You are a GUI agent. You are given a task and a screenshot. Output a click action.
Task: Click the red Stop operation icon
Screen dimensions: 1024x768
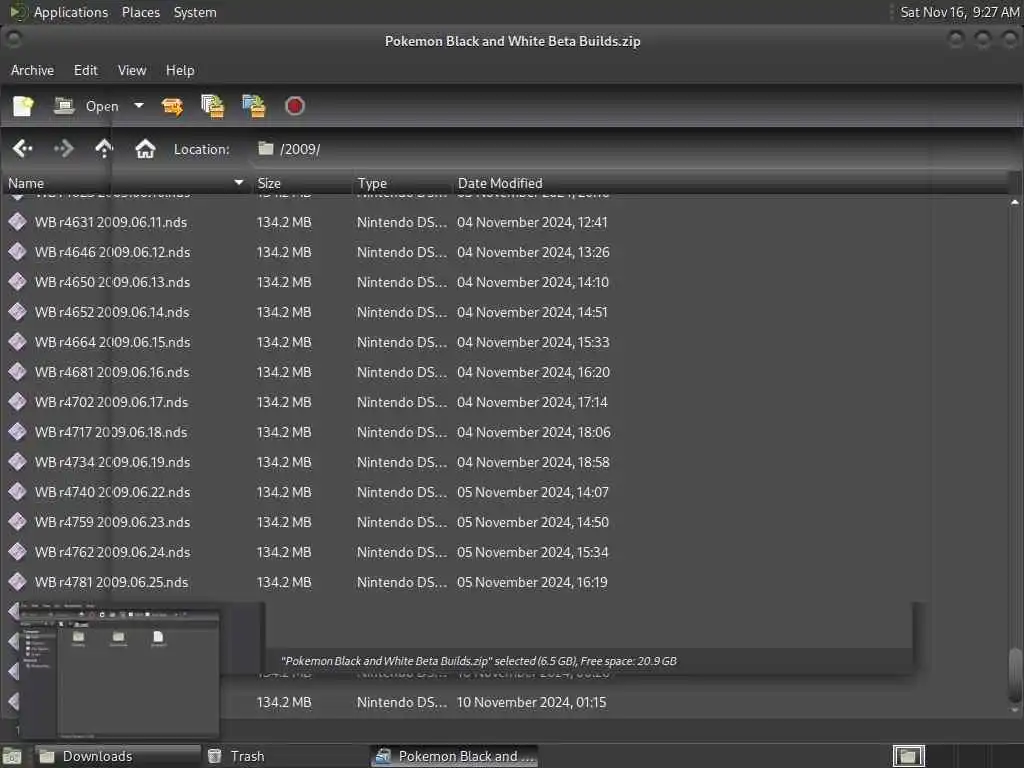295,106
